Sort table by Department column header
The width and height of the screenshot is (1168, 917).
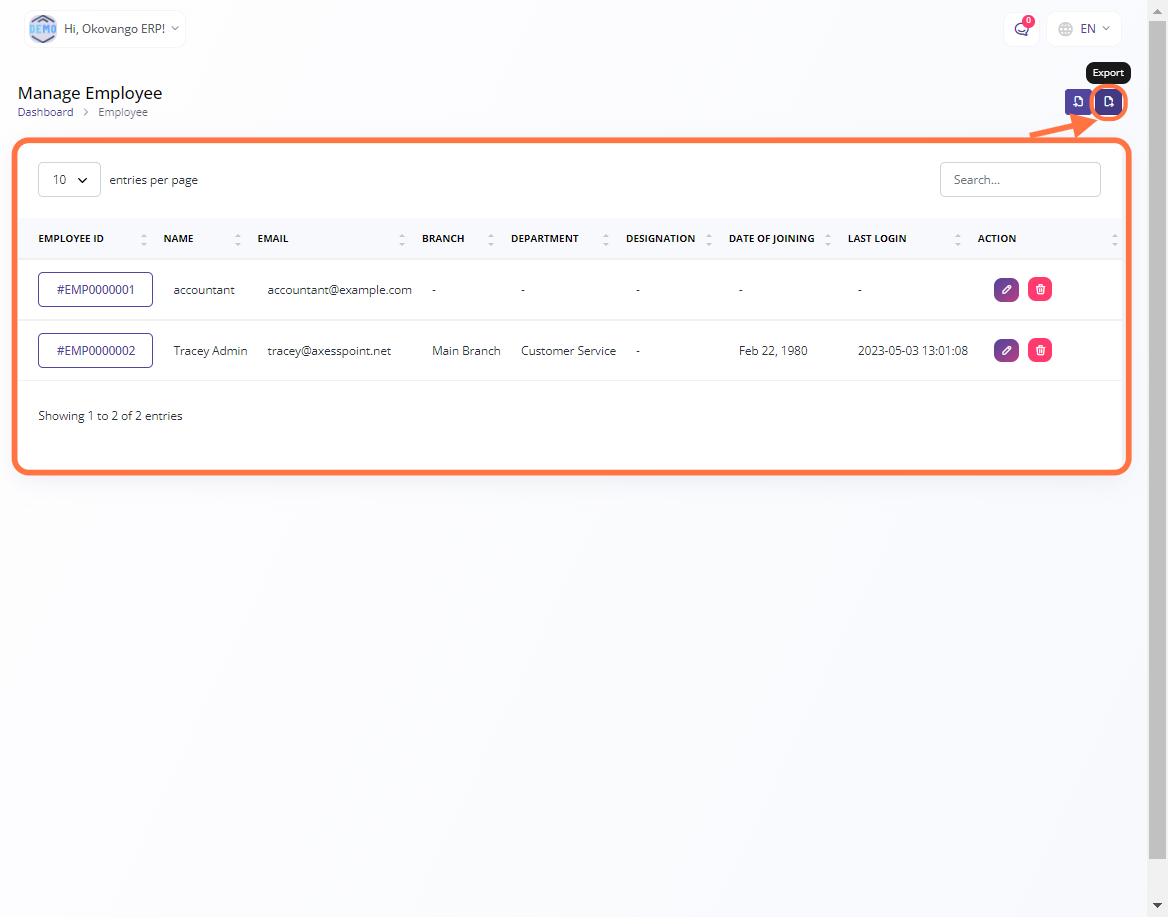tap(545, 239)
